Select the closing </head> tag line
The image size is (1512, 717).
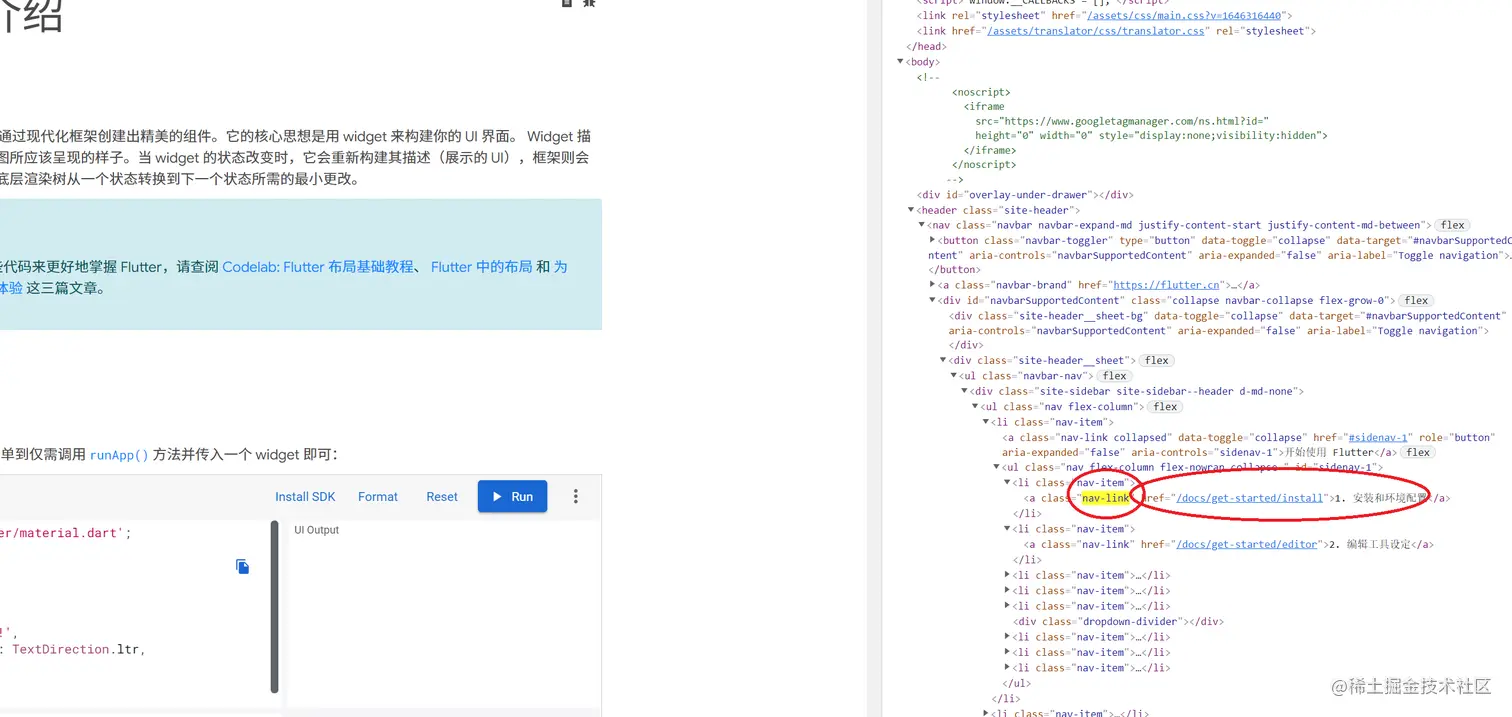(x=926, y=46)
